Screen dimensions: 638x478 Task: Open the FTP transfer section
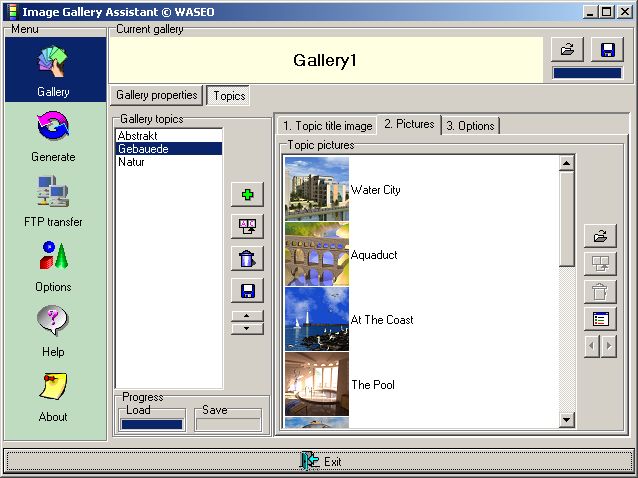pos(53,201)
